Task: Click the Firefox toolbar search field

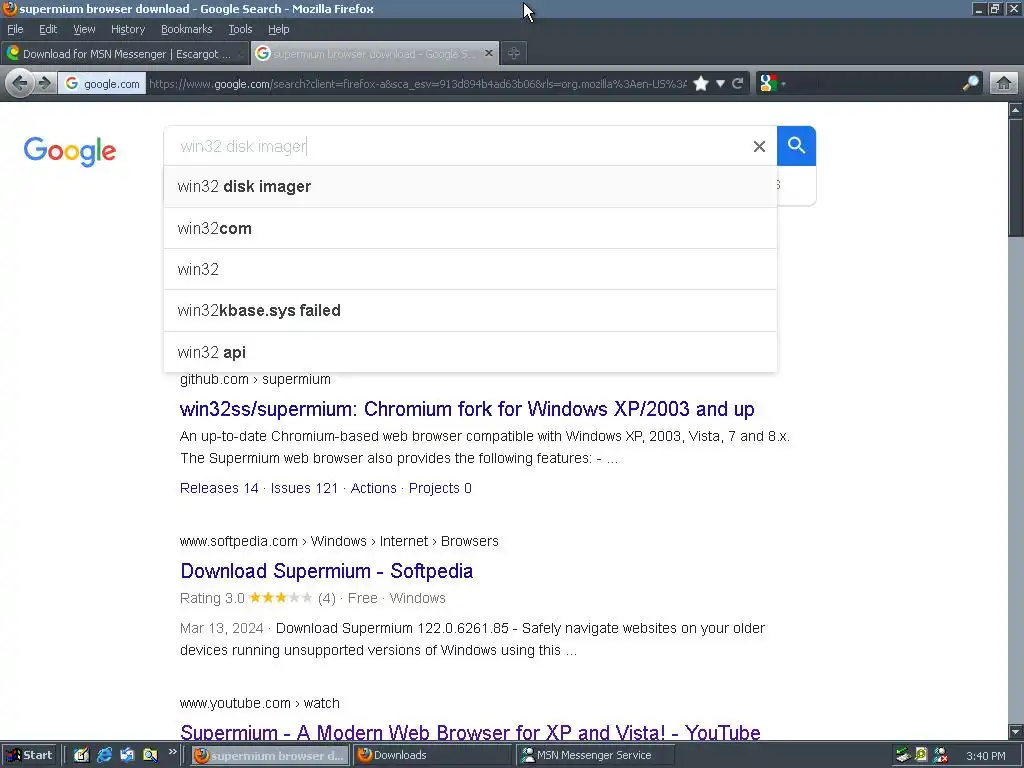Action: coord(872,84)
